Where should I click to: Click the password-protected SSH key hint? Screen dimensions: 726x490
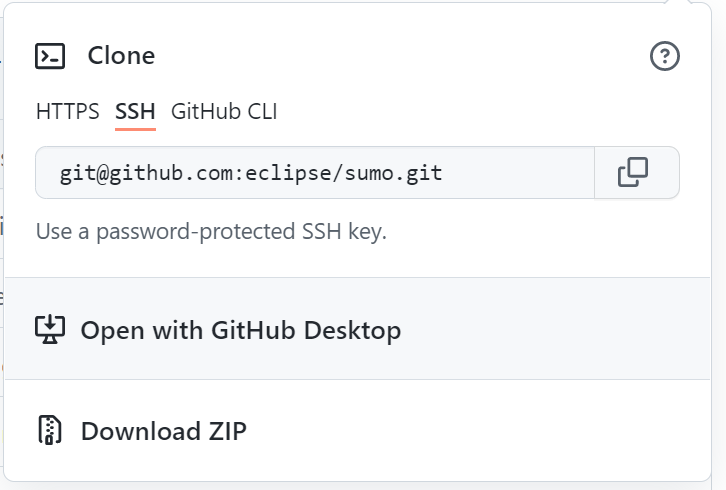(x=211, y=232)
